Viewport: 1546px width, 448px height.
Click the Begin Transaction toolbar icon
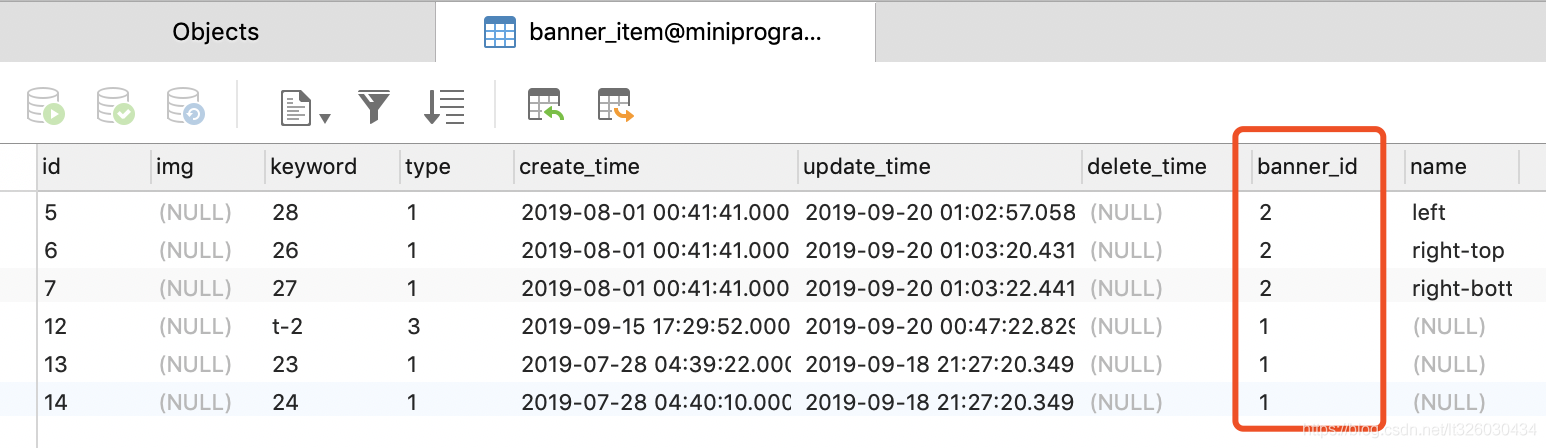[46, 105]
